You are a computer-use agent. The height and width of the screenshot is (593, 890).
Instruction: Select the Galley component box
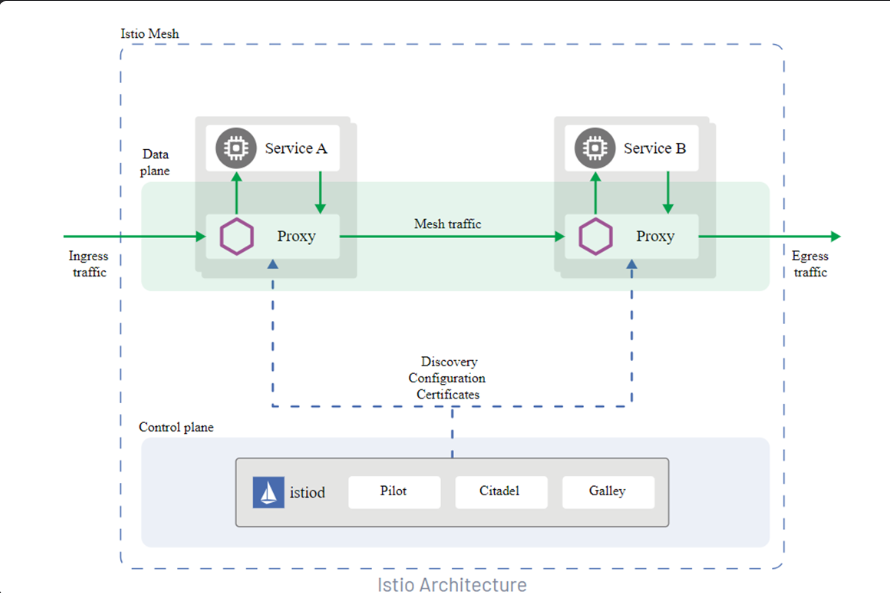(x=608, y=492)
